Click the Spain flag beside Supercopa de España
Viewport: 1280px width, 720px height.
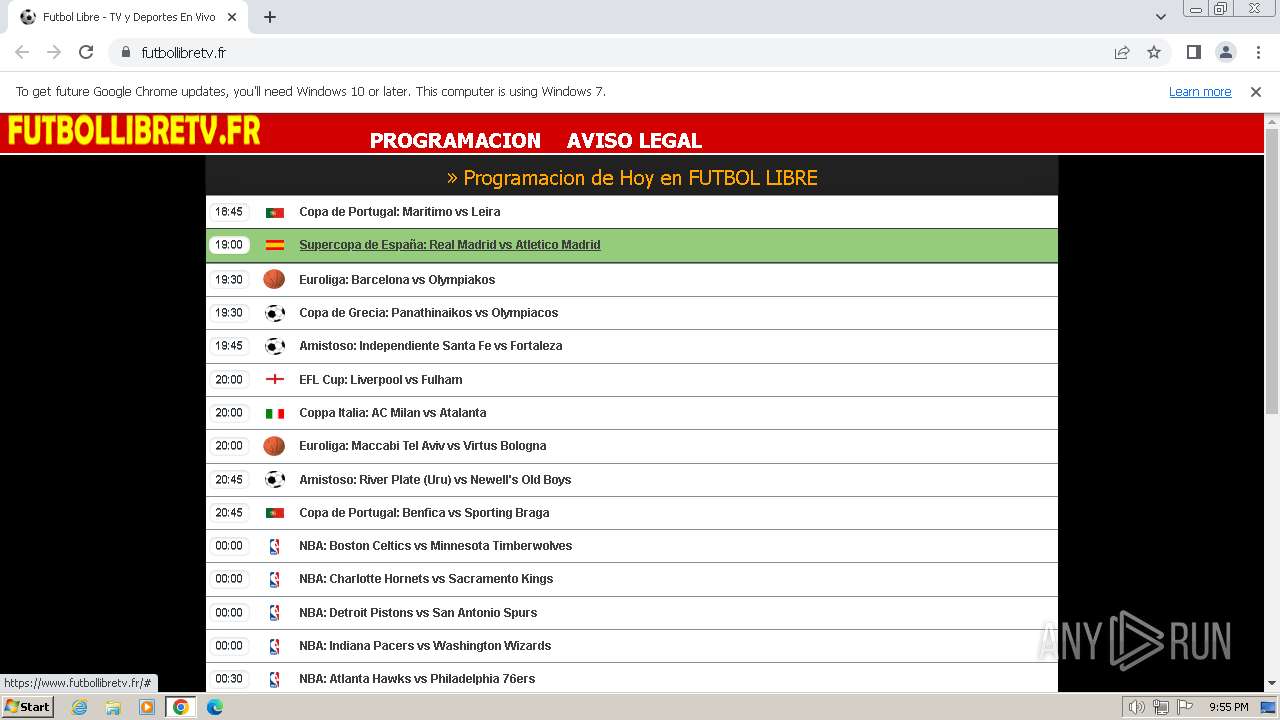(275, 245)
